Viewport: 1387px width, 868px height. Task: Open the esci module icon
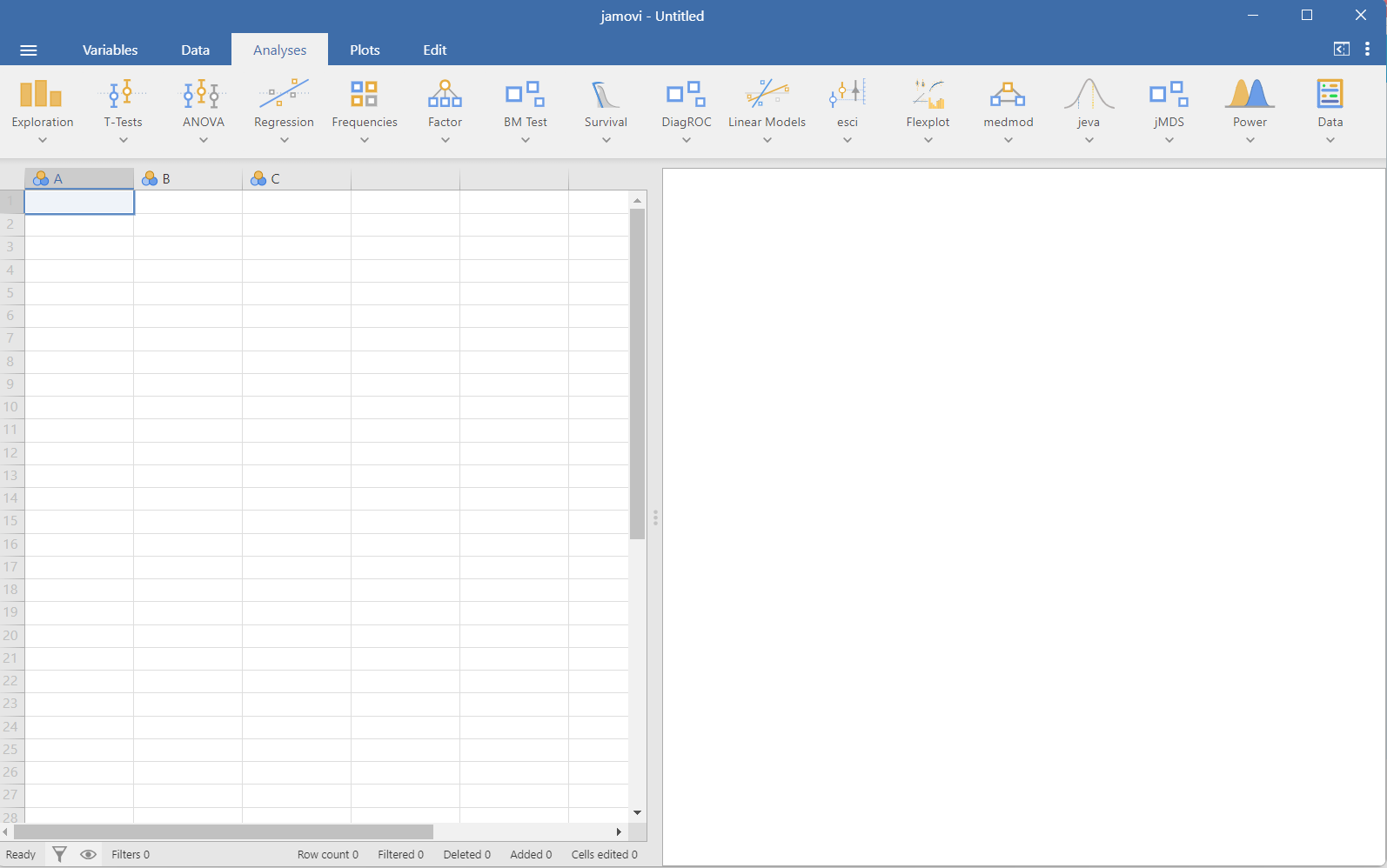point(847,94)
